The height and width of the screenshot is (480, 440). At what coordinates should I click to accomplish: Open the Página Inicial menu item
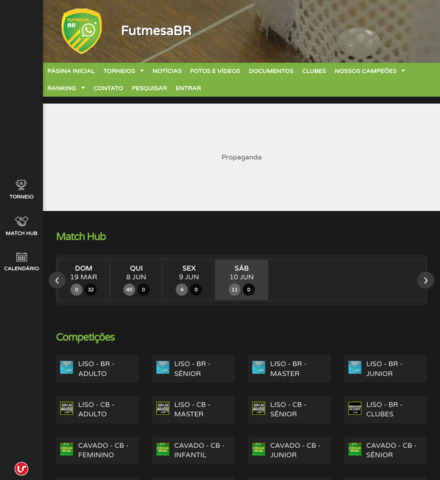point(71,71)
